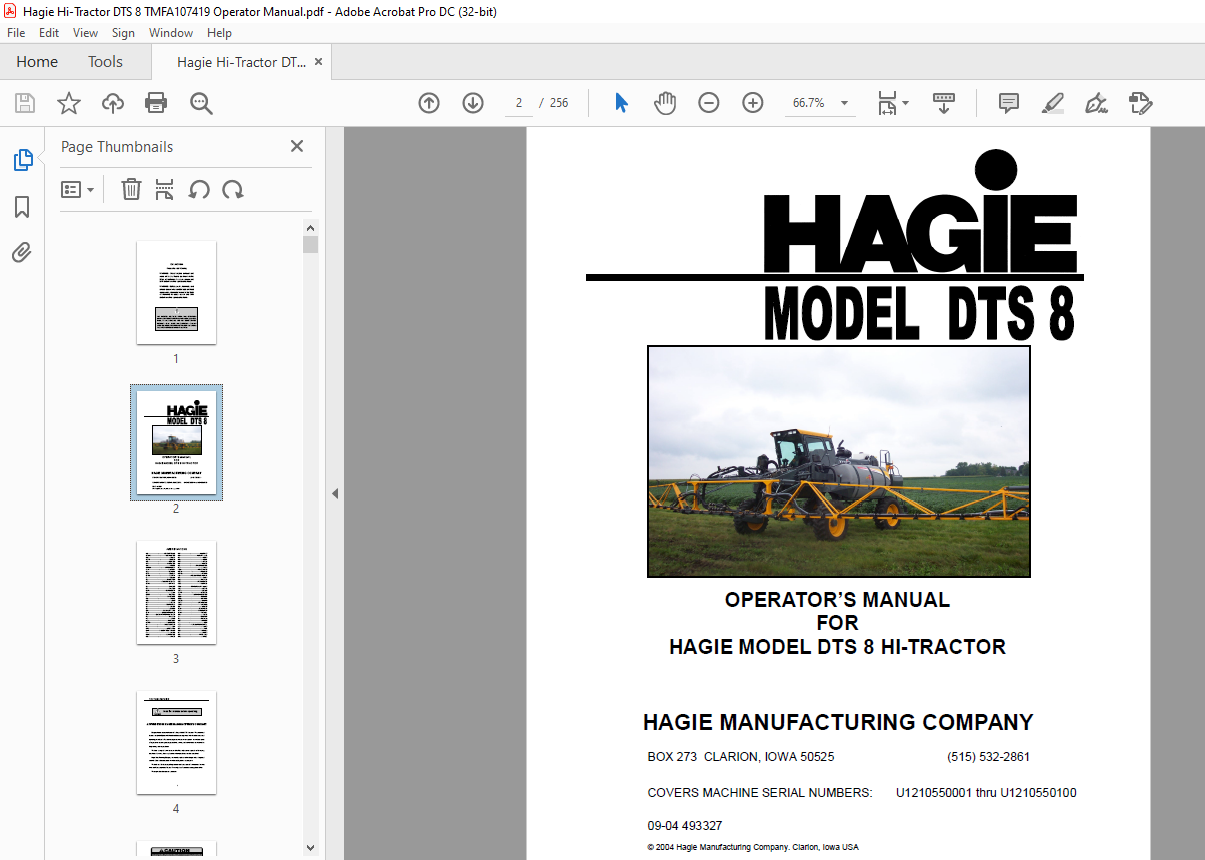Viewport: 1205px width, 860px height.
Task: Select the Hagie Hi-Tractor document tab
Action: pos(241,62)
